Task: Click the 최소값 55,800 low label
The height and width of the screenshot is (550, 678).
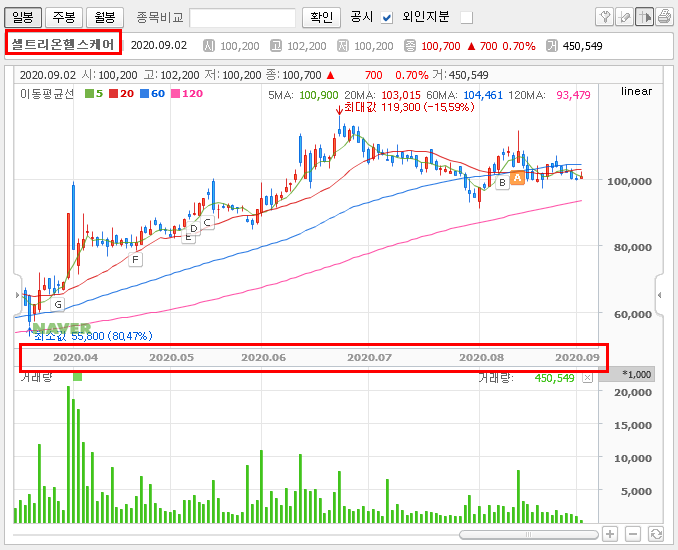Action: 93,336
